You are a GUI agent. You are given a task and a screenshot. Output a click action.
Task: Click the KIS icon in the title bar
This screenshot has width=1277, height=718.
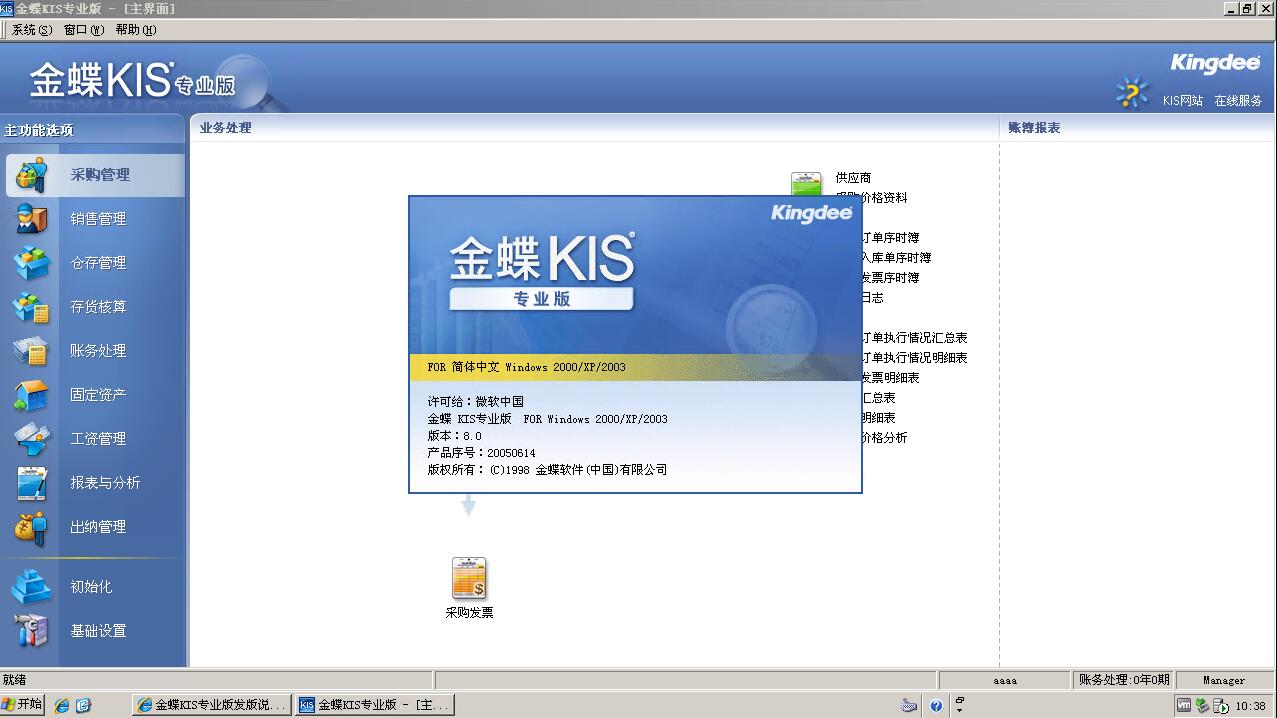[7, 8]
